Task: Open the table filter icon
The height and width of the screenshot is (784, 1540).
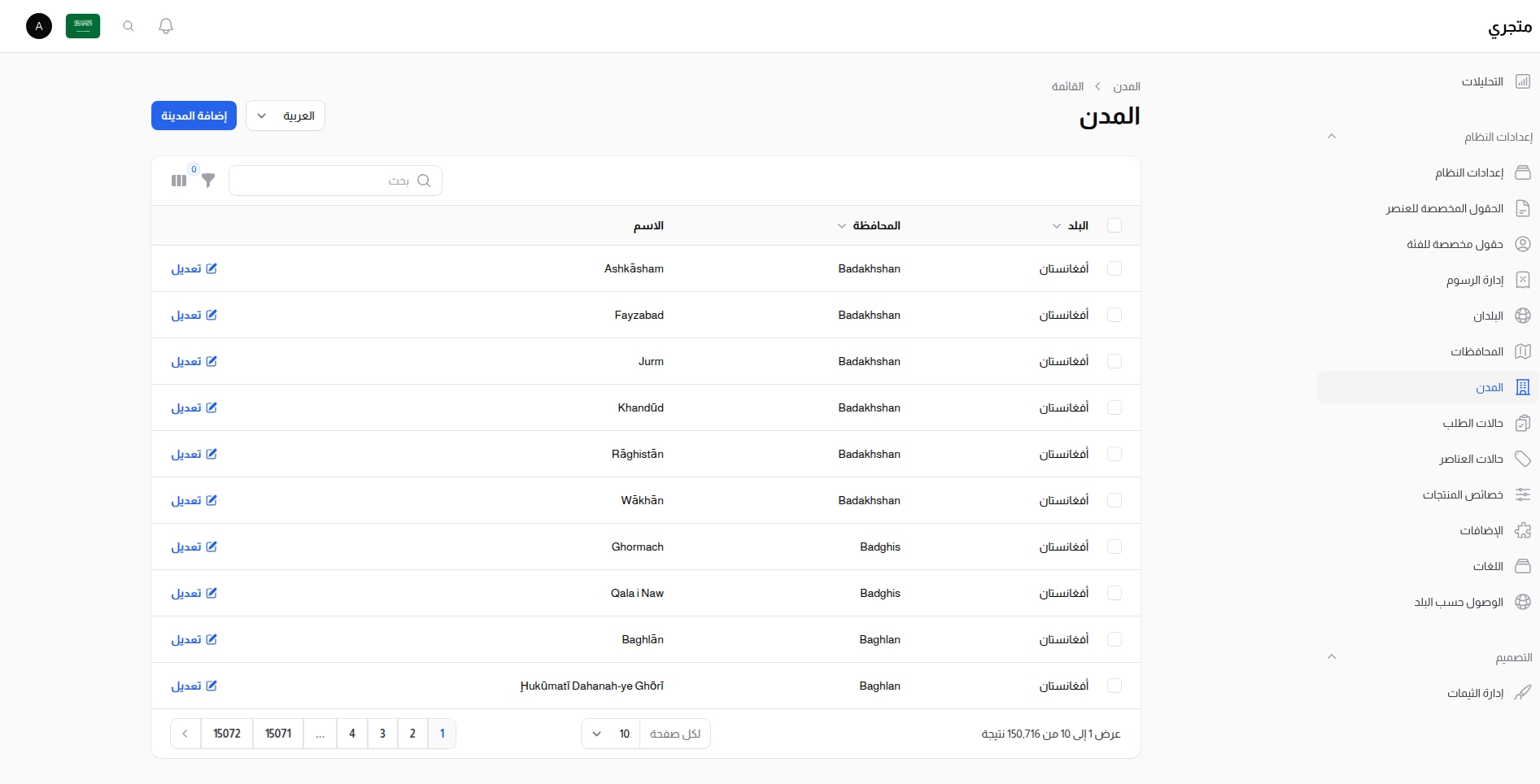Action: (x=208, y=181)
